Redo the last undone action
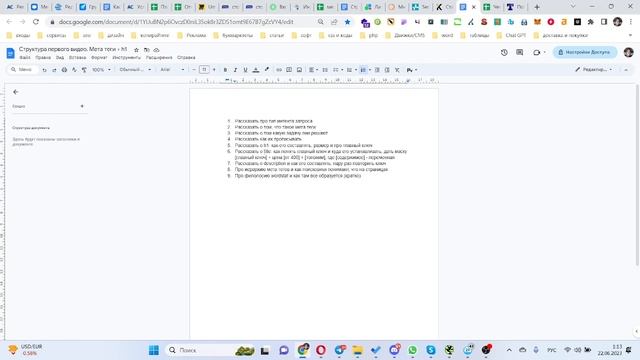The width and height of the screenshot is (640, 360). [54, 70]
